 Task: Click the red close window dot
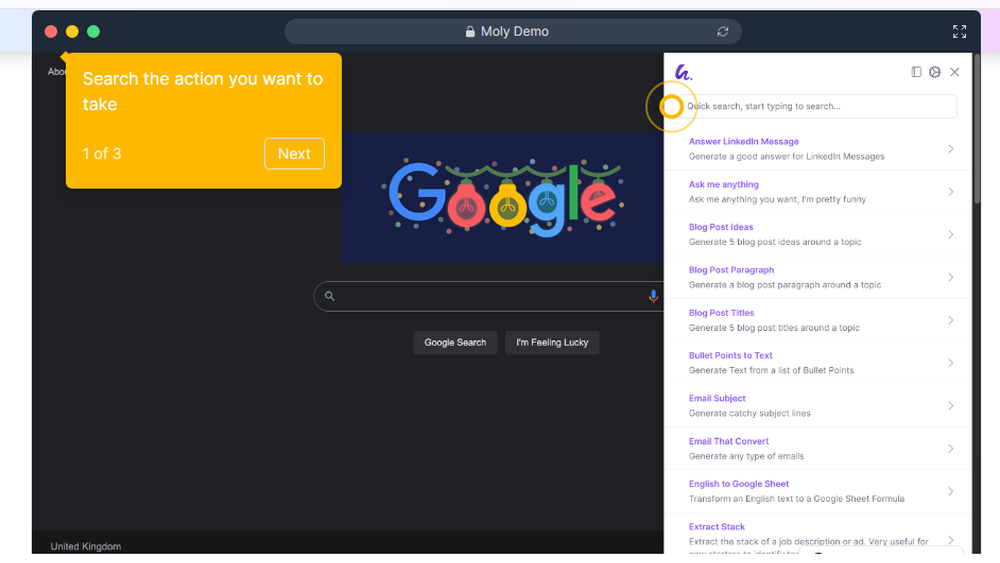click(51, 31)
